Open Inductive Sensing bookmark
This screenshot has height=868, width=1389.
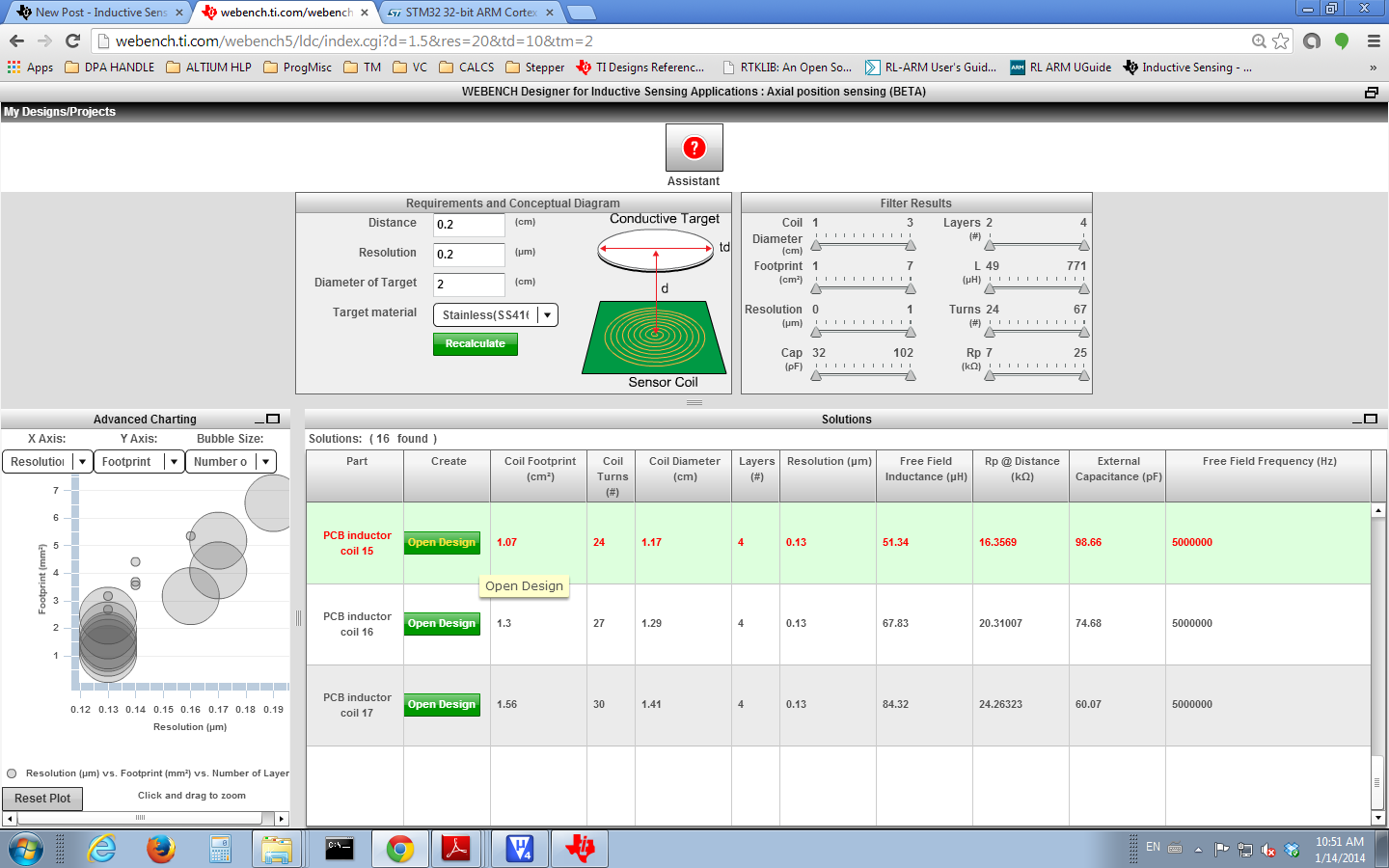[x=1187, y=68]
